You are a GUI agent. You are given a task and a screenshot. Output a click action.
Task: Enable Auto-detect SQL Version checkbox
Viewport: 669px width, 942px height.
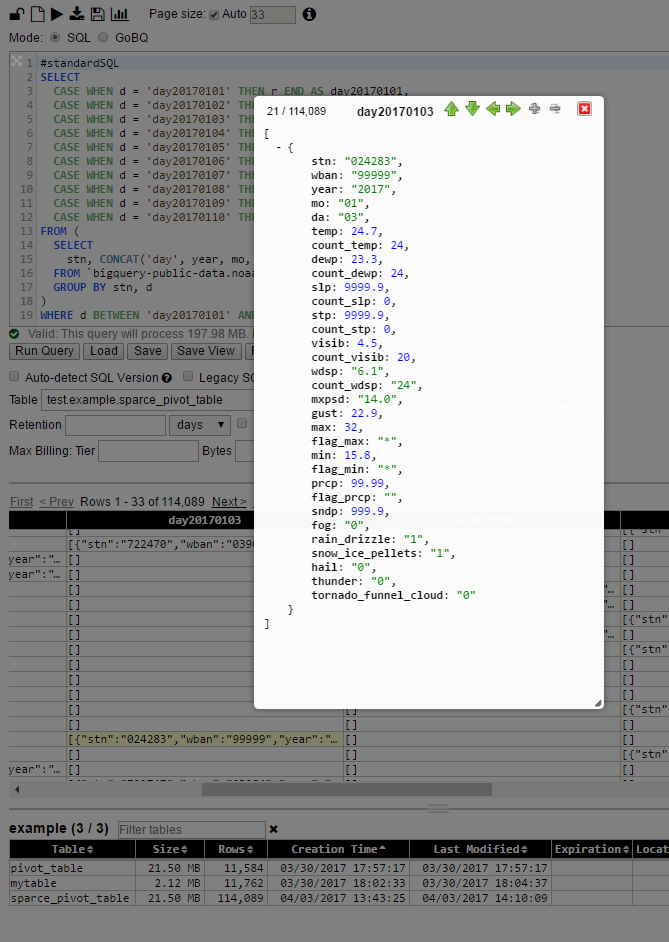(x=14, y=376)
